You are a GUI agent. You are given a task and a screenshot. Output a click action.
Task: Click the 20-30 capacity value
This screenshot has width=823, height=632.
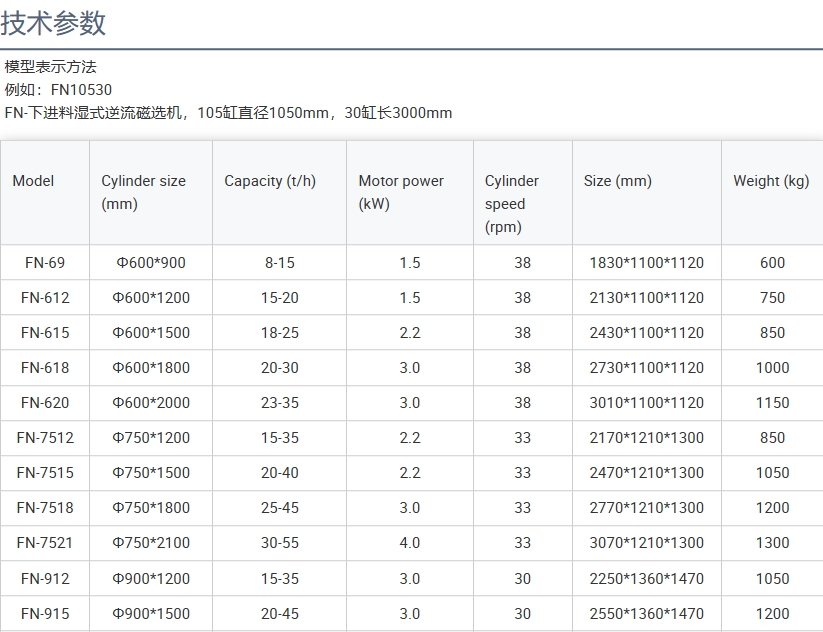pos(280,368)
